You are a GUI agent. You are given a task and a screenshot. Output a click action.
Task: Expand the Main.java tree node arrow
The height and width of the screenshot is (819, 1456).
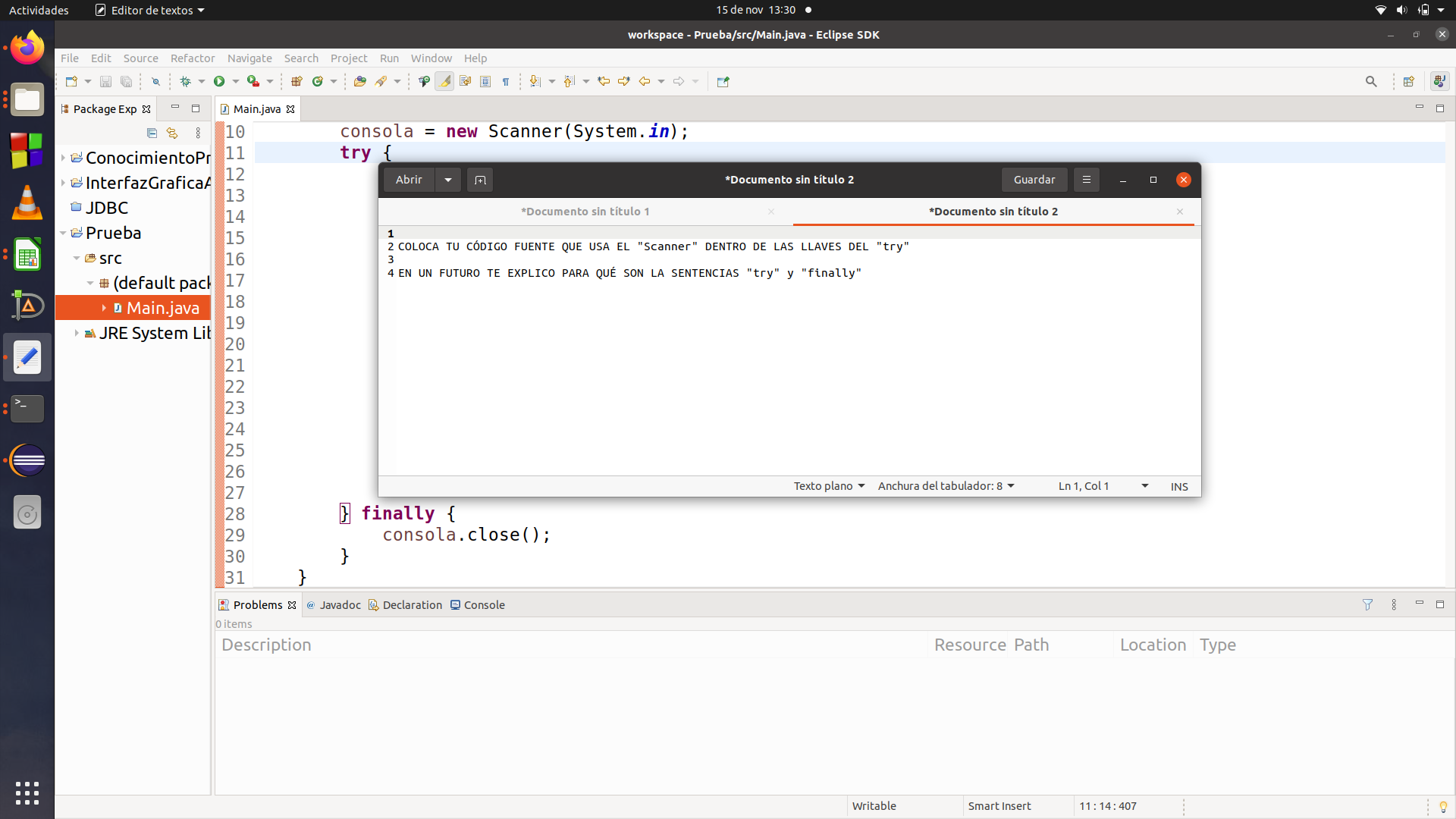[x=104, y=309]
